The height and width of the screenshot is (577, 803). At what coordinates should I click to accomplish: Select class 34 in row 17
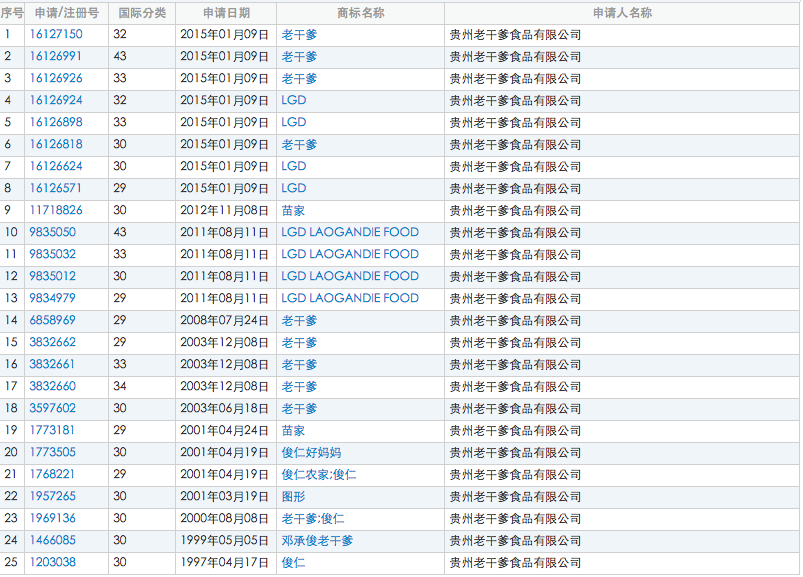click(120, 387)
